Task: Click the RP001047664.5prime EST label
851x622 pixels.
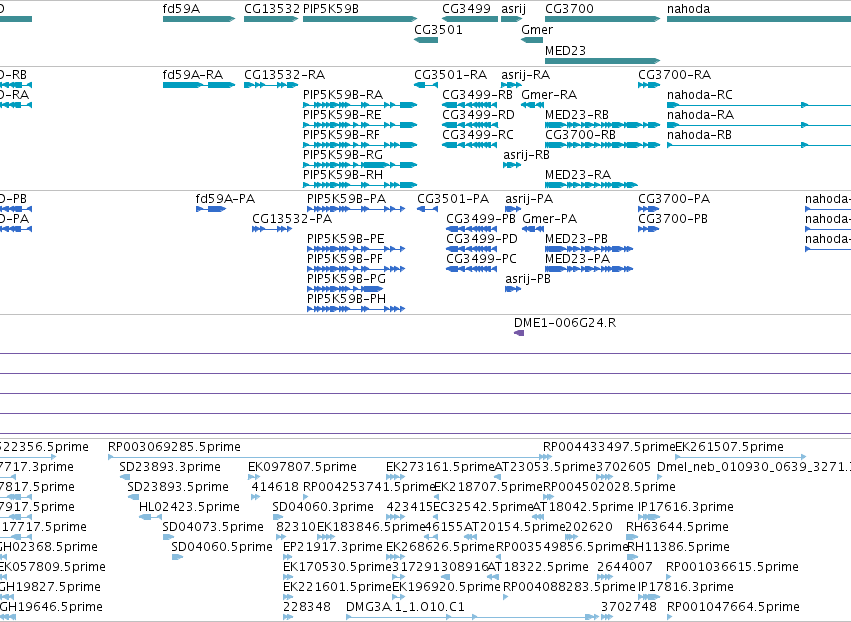Action: point(733,607)
